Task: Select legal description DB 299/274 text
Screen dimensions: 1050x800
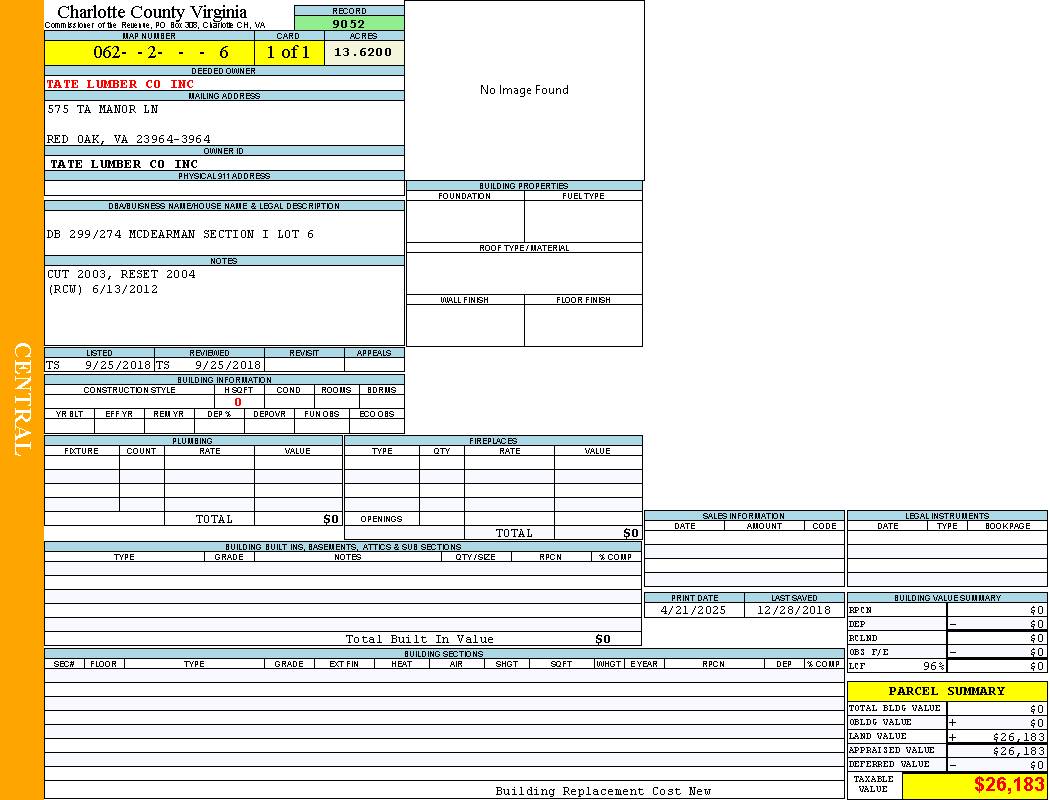Action: click(x=180, y=234)
